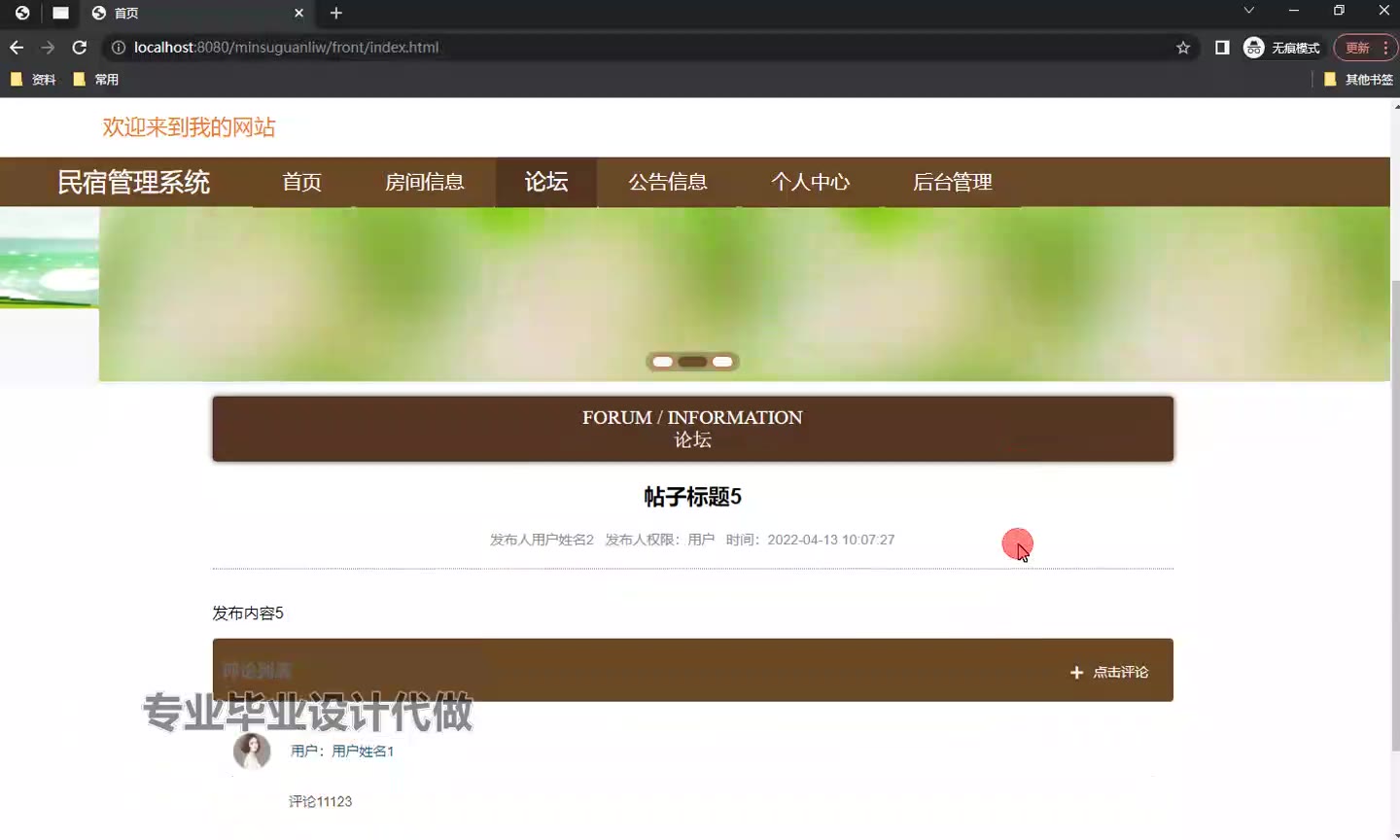Click the timestamp 2022-04-13 10:07:27
Viewport: 1400px width, 840px height.
pyautogui.click(x=831, y=540)
